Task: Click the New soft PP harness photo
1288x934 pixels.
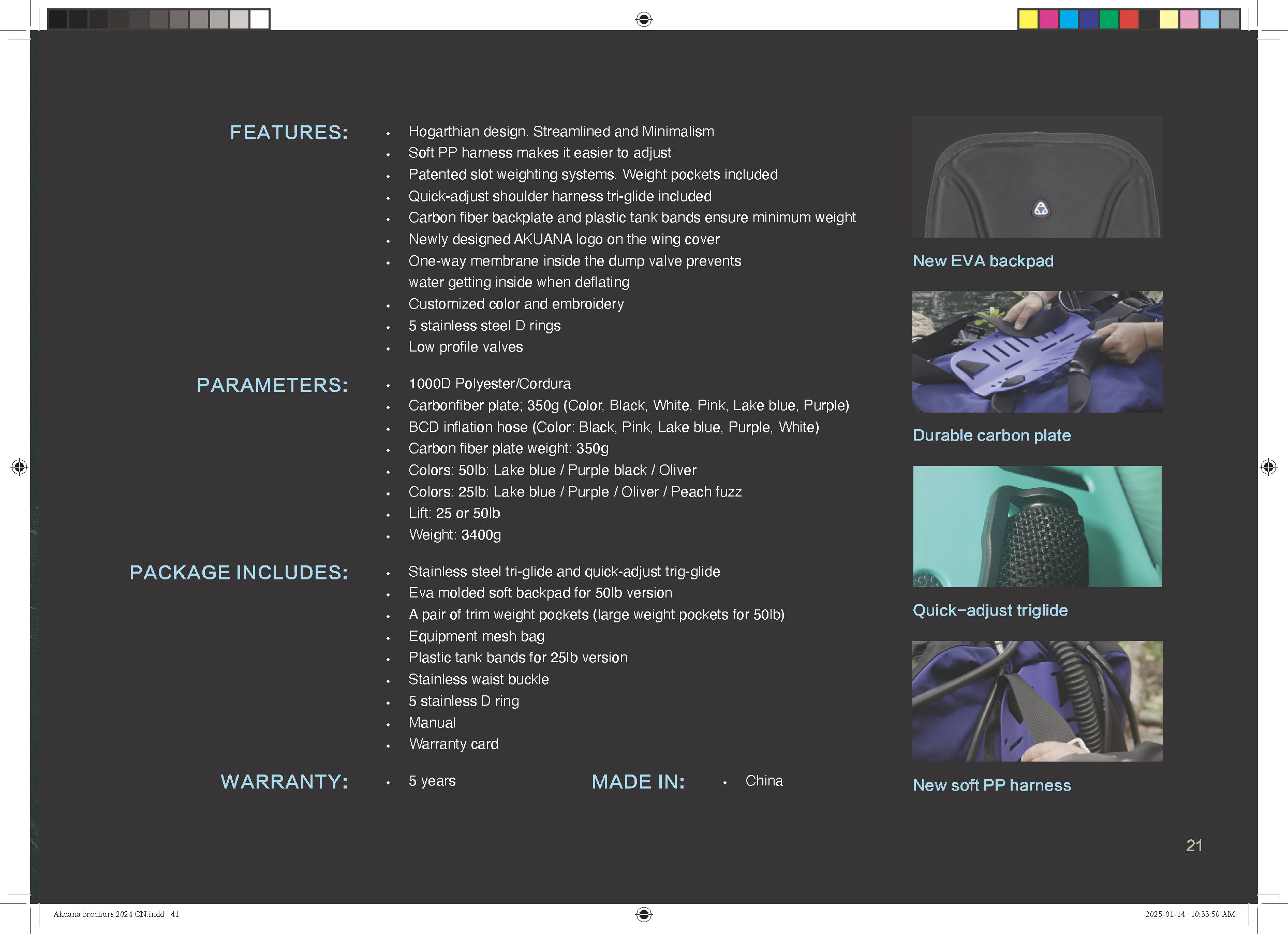Action: click(1037, 701)
